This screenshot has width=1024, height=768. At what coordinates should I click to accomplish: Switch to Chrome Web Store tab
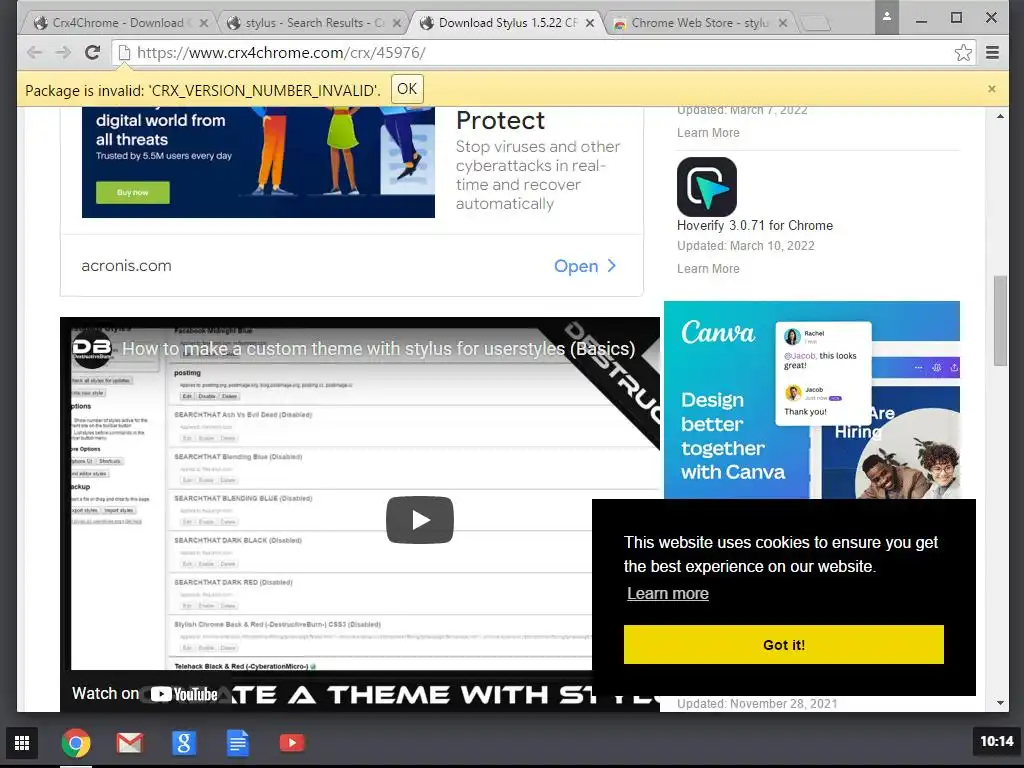[x=699, y=23]
